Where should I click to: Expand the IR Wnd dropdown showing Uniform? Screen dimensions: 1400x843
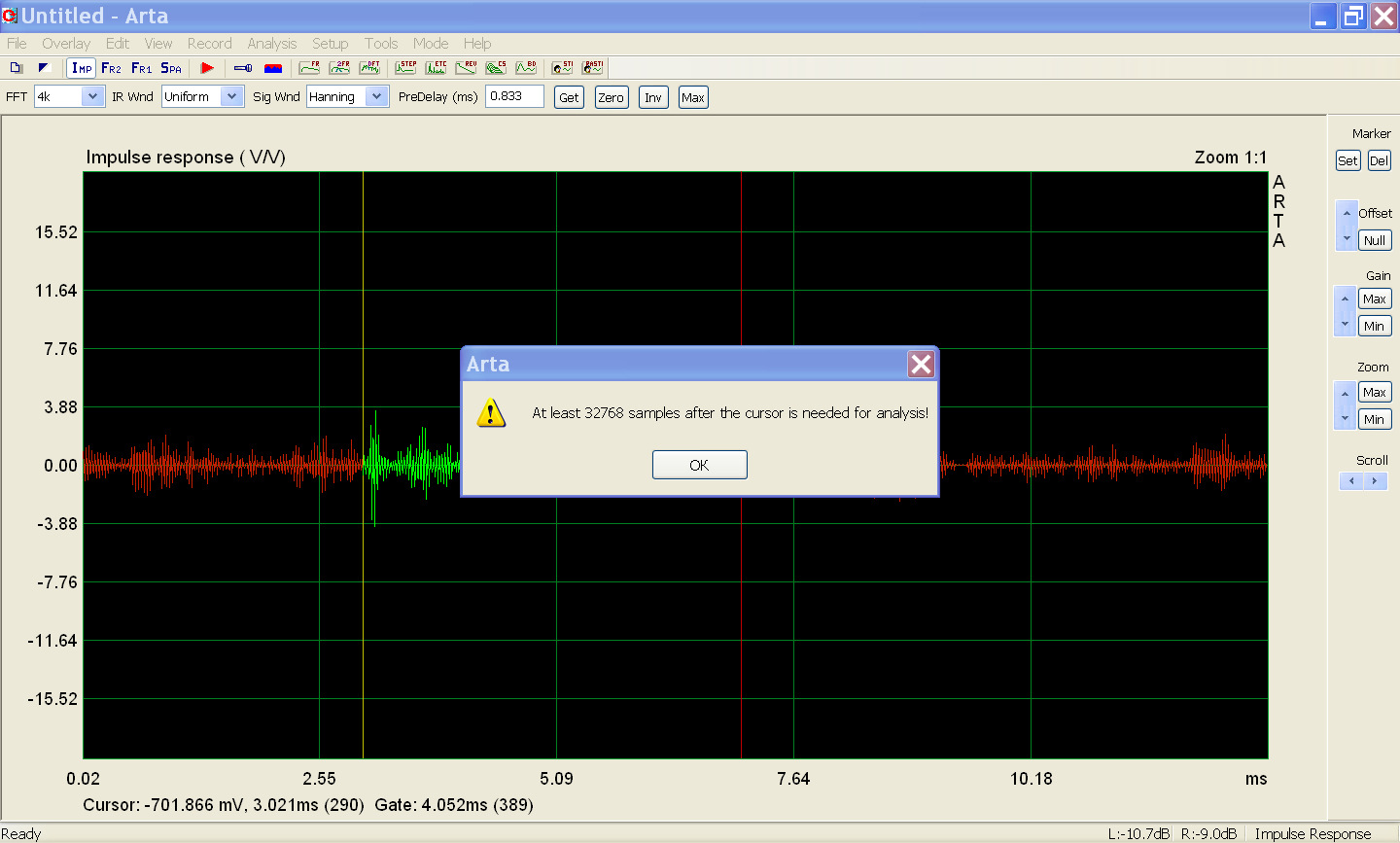[232, 96]
